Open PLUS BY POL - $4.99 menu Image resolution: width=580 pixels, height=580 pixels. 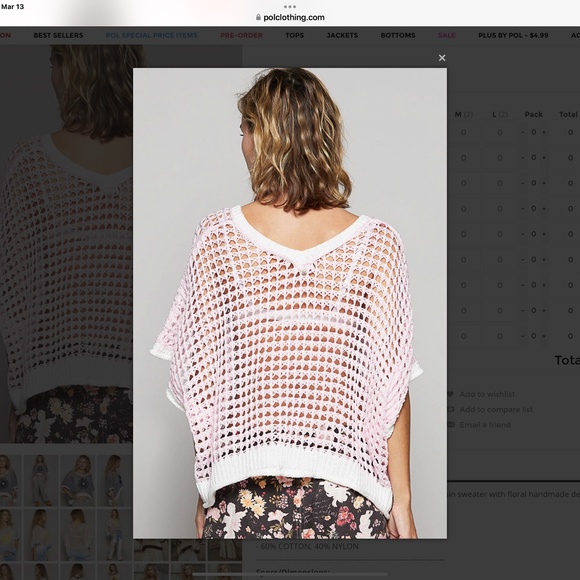click(x=513, y=36)
